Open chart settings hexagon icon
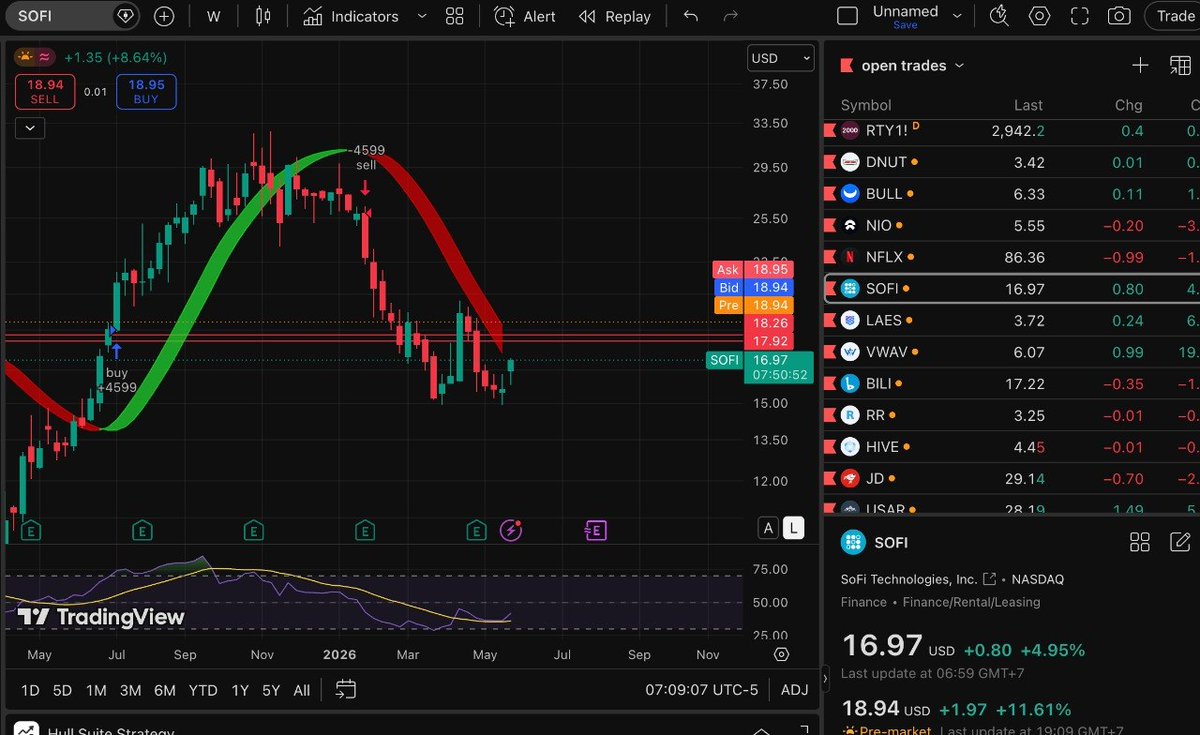 coord(1039,16)
